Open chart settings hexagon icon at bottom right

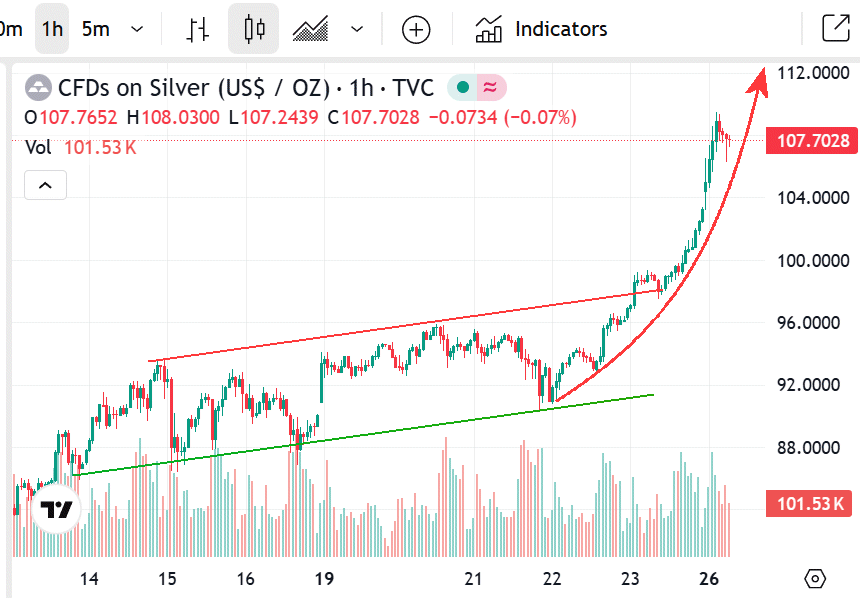815,578
